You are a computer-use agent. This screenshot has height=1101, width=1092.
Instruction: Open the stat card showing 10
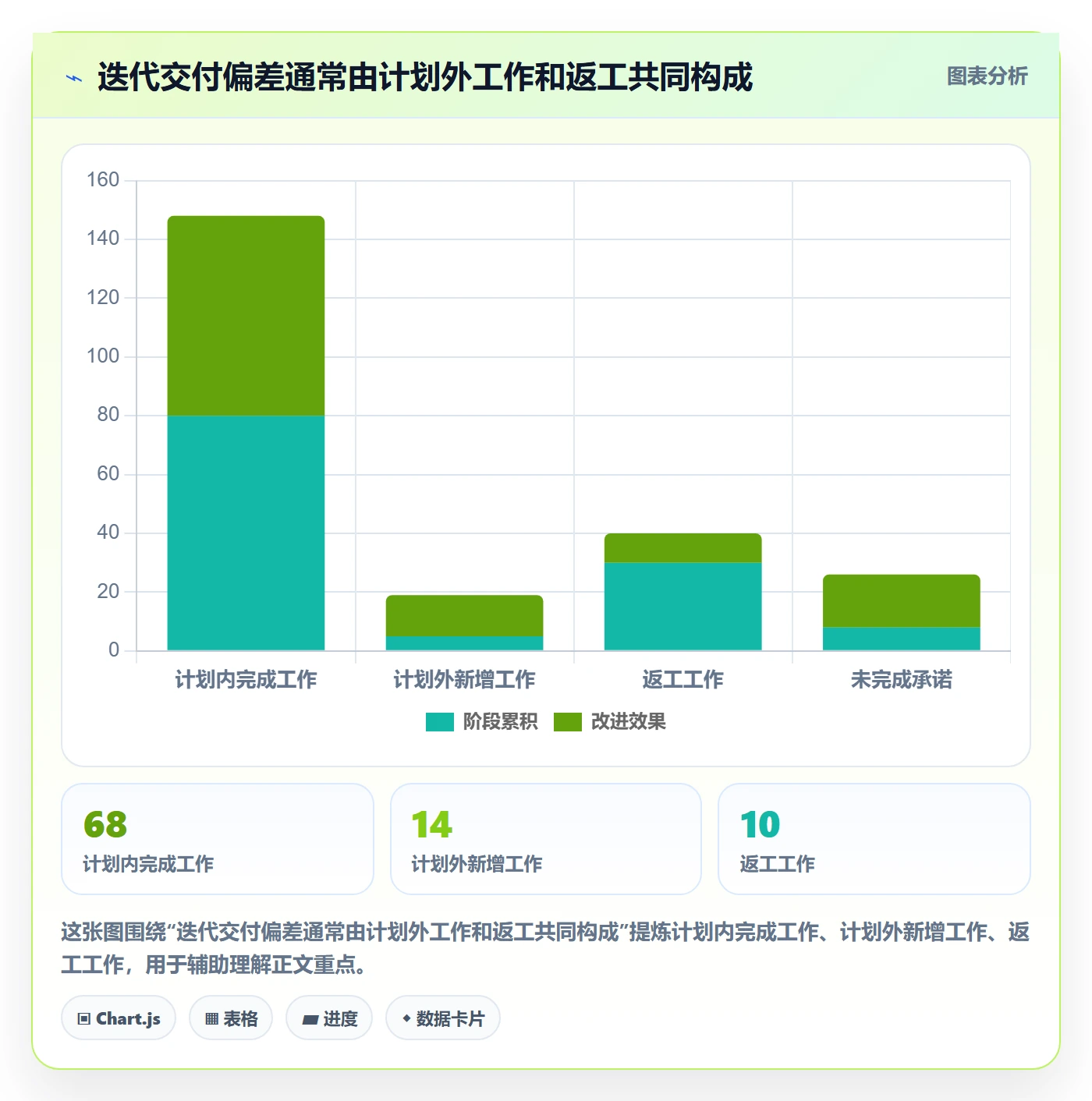tap(874, 839)
